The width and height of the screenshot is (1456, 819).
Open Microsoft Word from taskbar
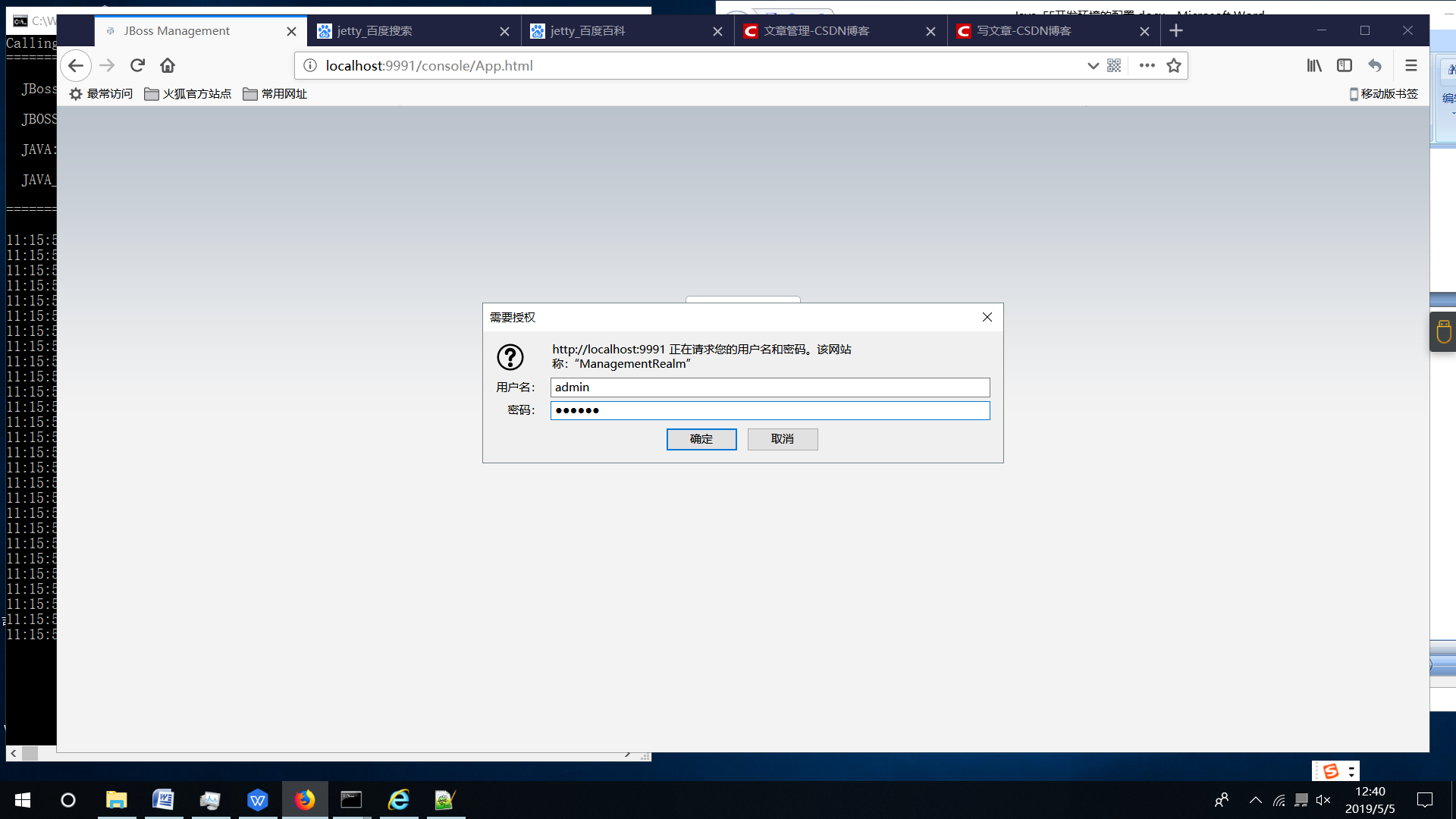163,800
